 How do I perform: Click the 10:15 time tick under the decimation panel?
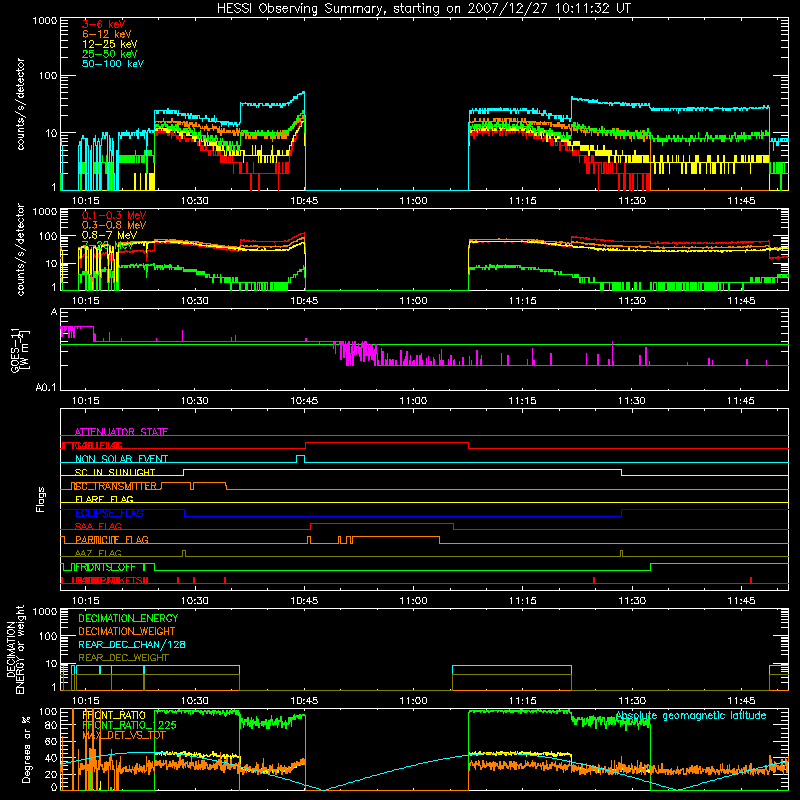[85, 701]
